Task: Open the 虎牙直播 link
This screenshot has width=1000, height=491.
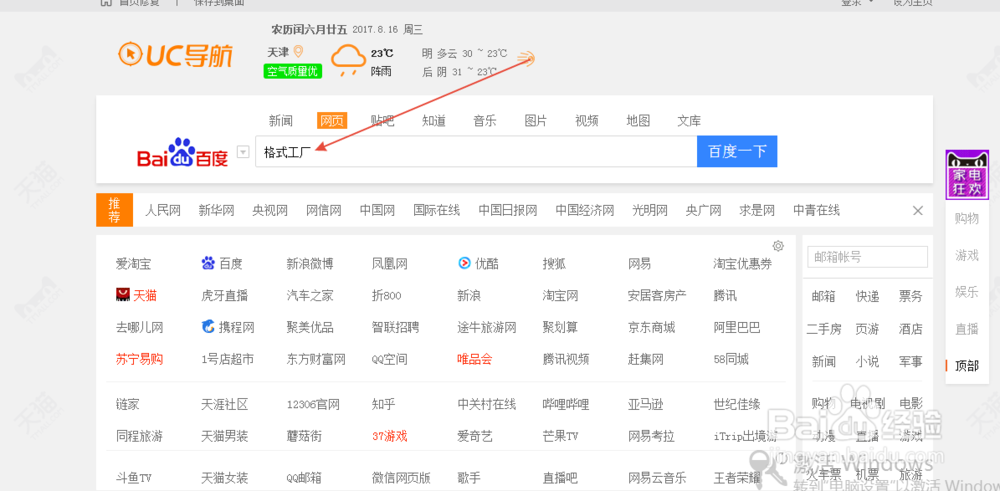Action: point(224,295)
